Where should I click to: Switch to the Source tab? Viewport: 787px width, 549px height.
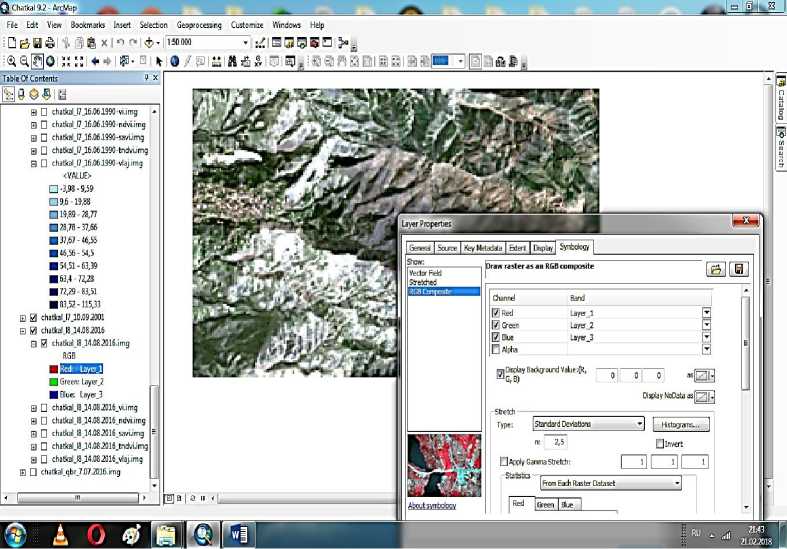(447, 247)
